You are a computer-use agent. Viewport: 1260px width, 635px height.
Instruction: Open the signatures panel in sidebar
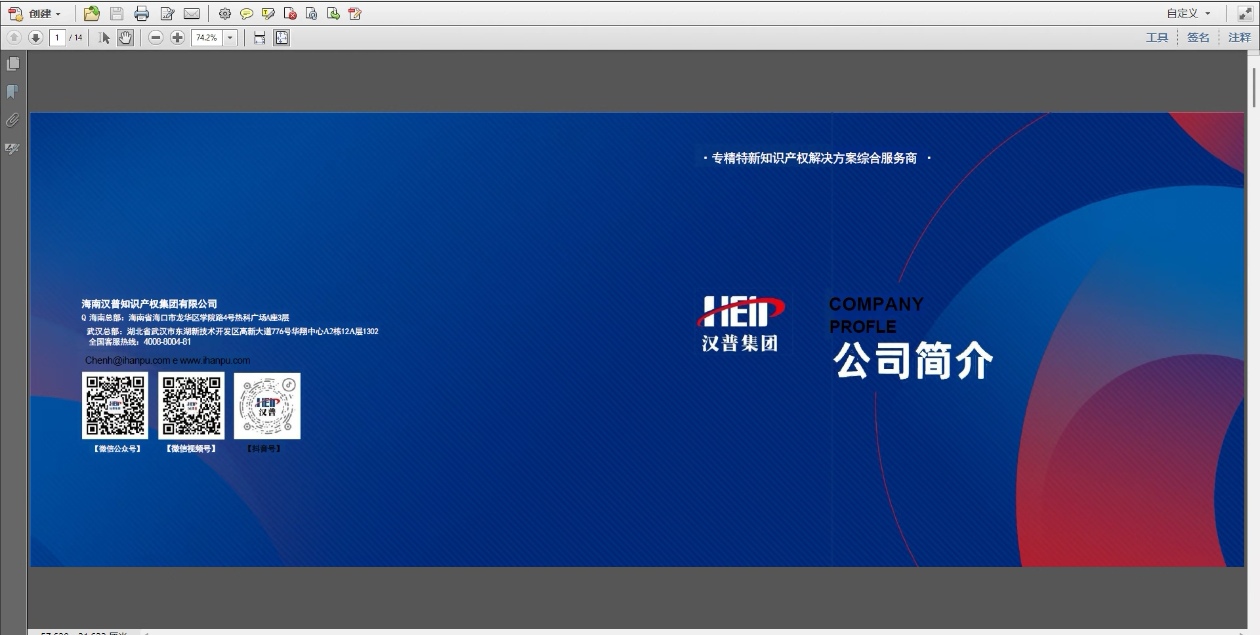(x=13, y=149)
